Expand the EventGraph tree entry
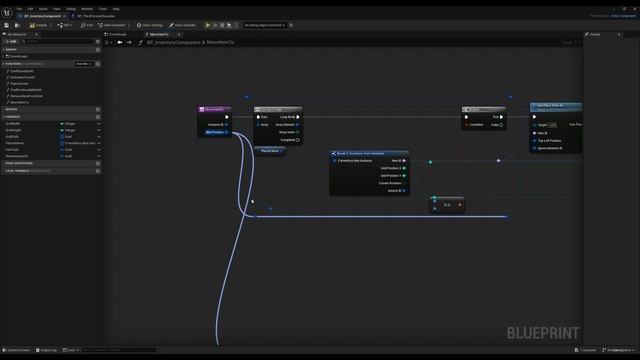Image resolution: width=640 pixels, height=360 pixels. (4, 56)
